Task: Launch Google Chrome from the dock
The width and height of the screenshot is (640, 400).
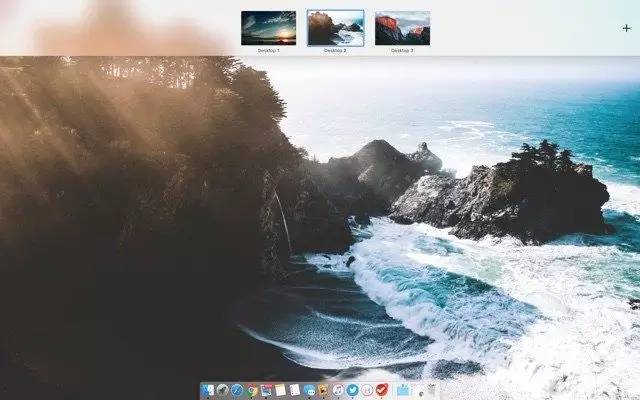Action: (252, 390)
